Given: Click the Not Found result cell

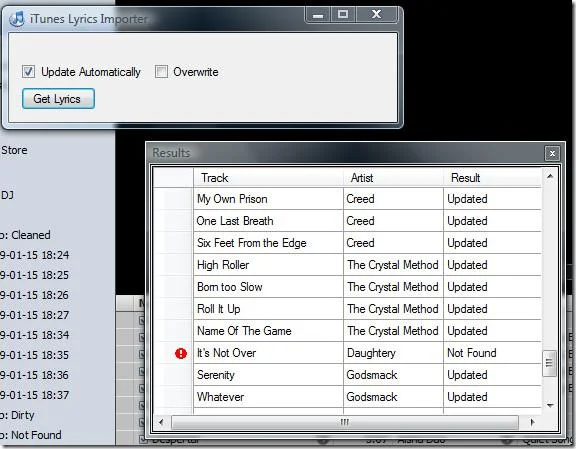Looking at the screenshot, I should (492, 353).
